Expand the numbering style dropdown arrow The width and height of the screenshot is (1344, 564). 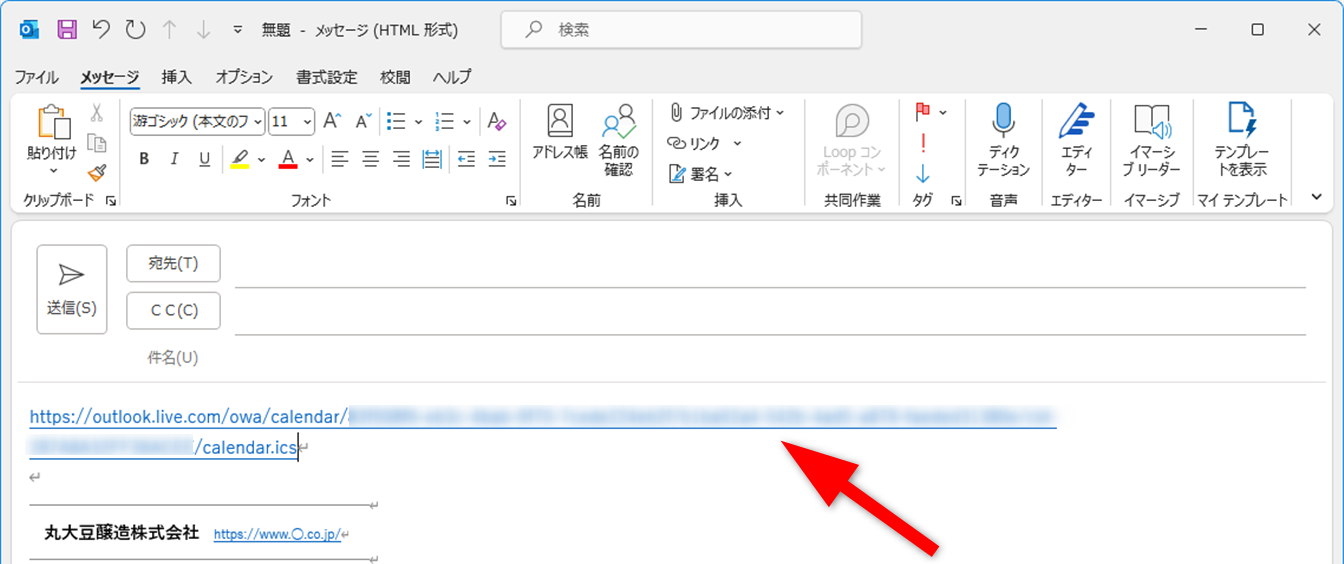pyautogui.click(x=468, y=122)
